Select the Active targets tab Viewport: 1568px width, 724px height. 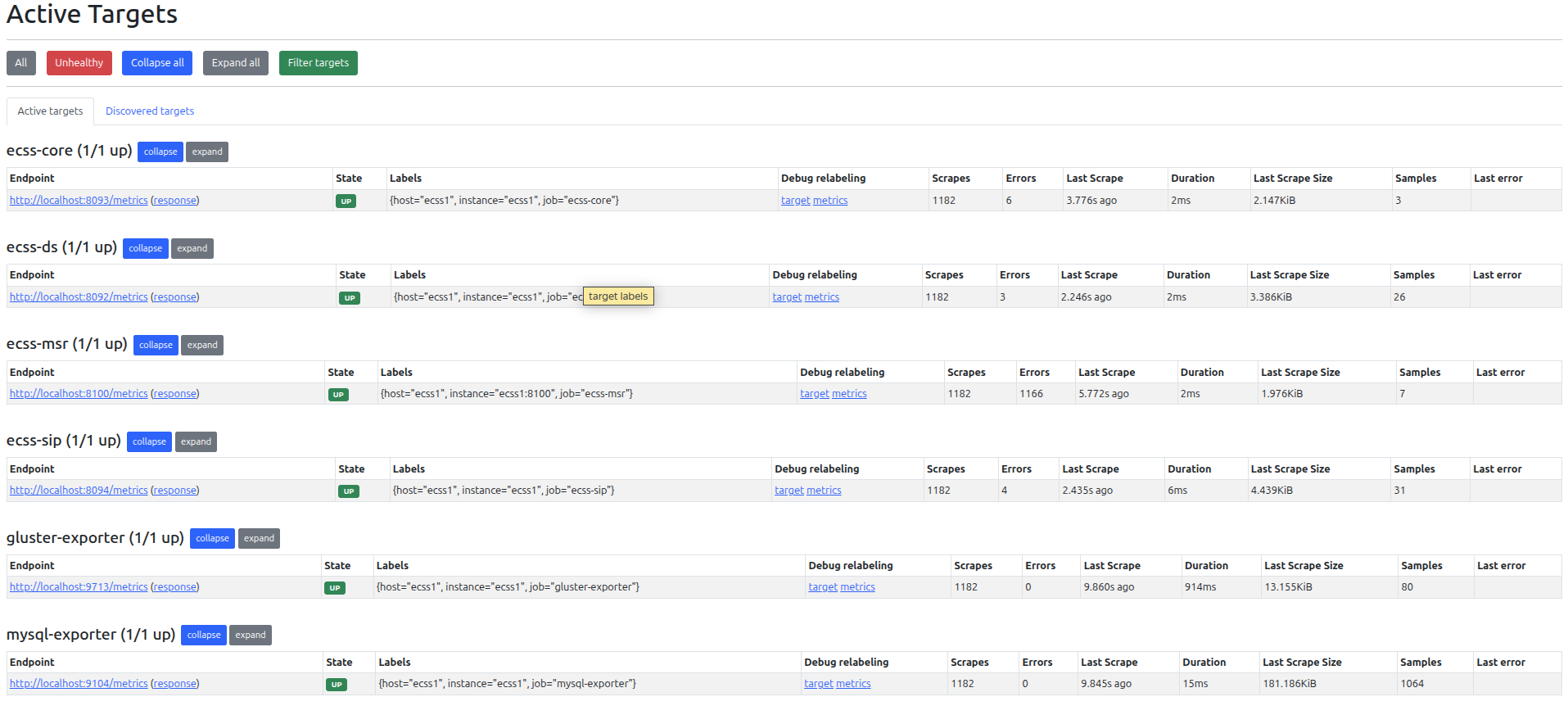(x=50, y=111)
